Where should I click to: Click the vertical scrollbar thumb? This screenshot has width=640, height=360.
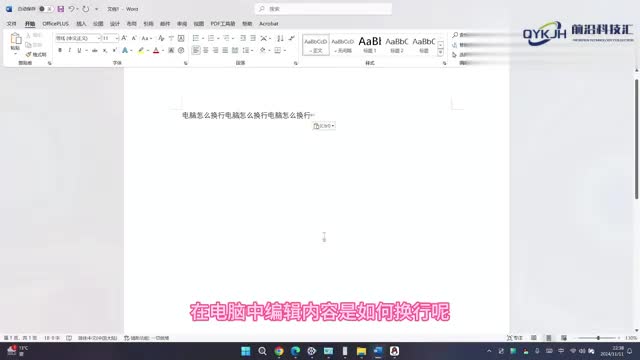tap(636, 139)
